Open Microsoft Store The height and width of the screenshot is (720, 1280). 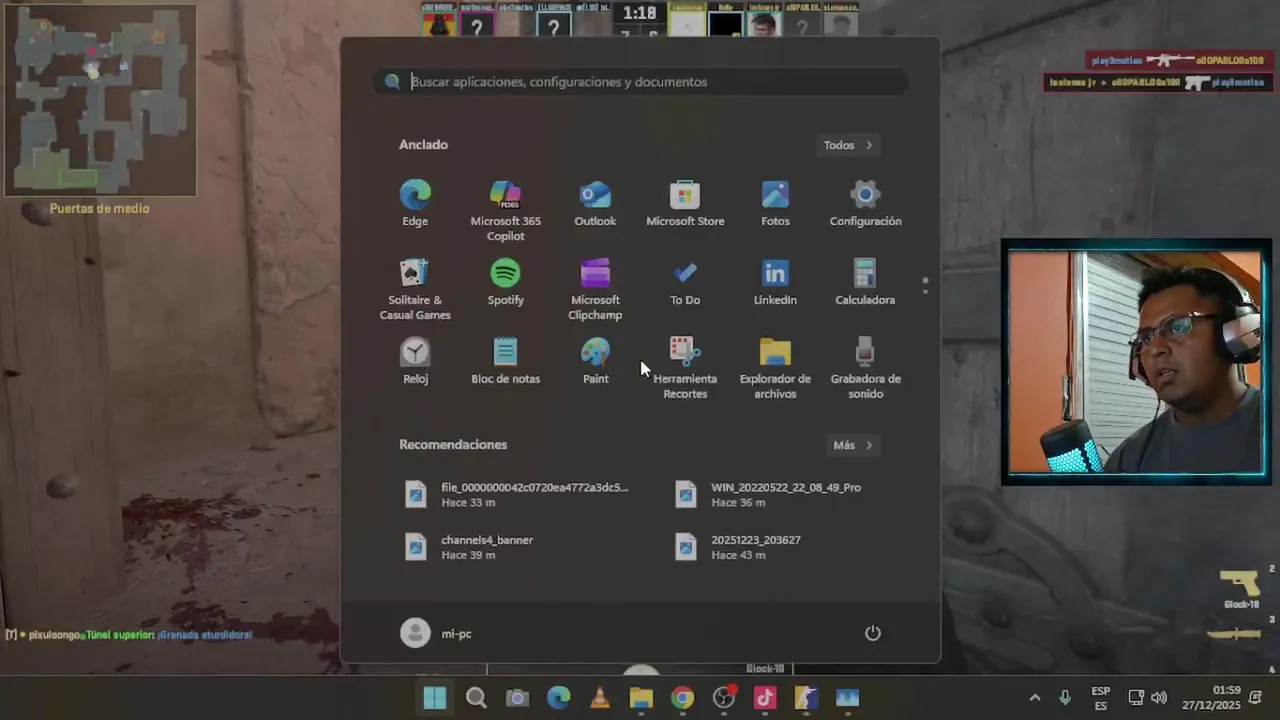pos(685,204)
